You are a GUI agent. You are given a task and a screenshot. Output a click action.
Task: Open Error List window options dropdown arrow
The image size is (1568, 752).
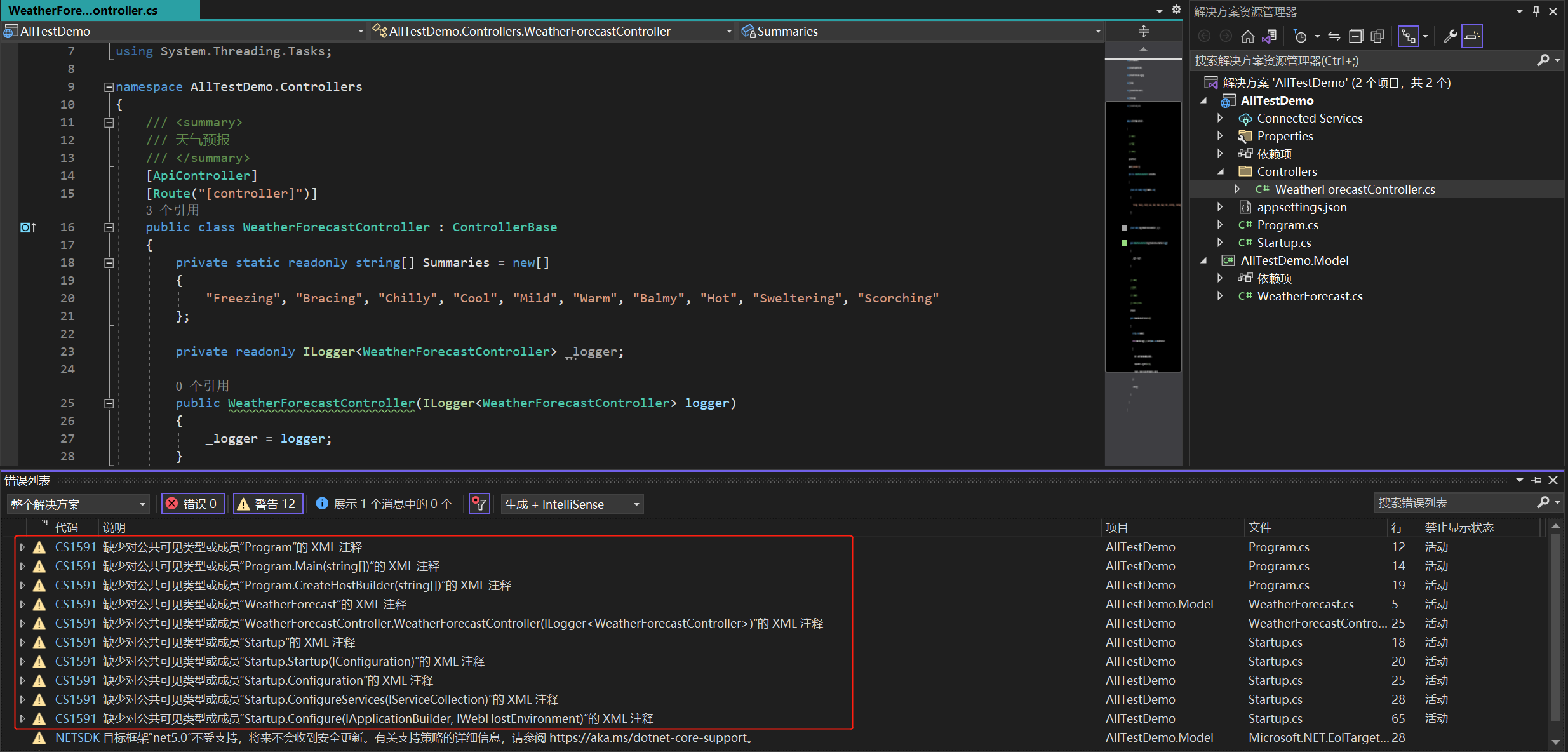click(x=1520, y=481)
